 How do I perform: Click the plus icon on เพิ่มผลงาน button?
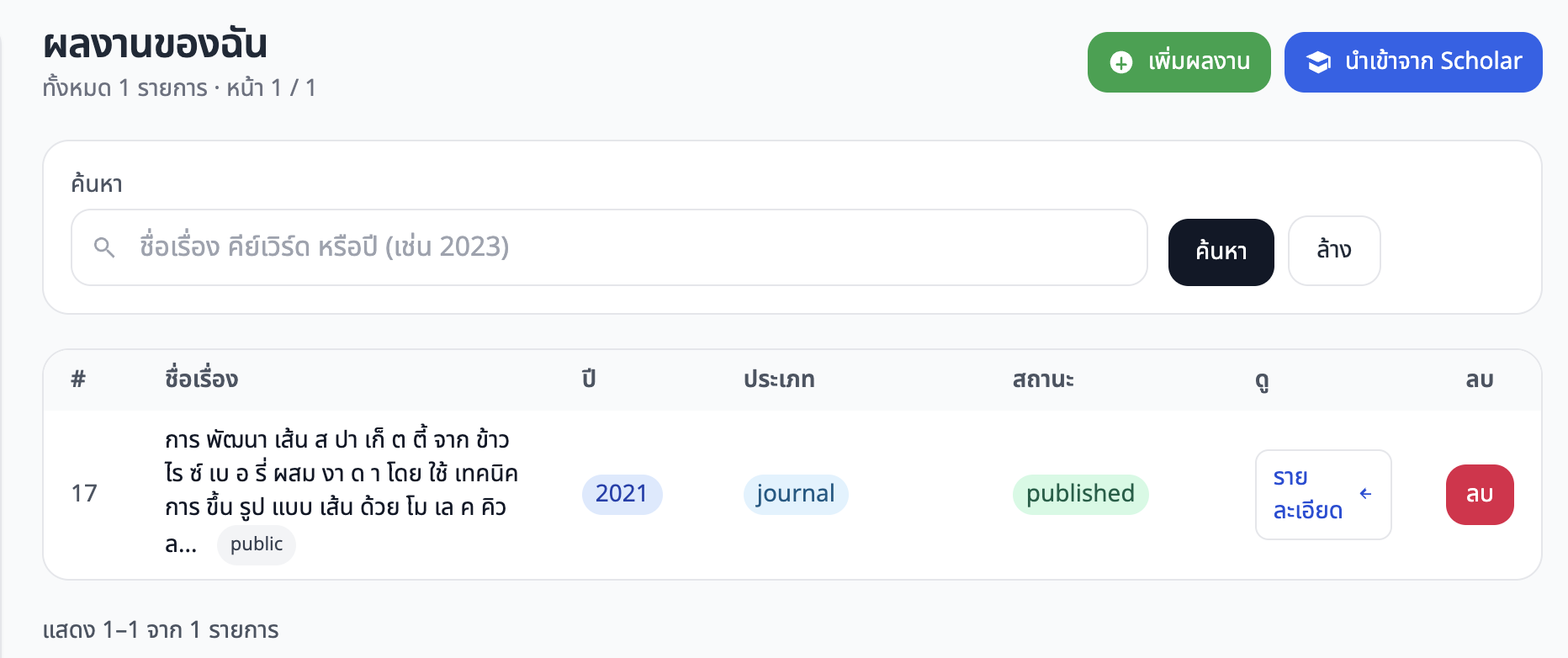point(1121,62)
